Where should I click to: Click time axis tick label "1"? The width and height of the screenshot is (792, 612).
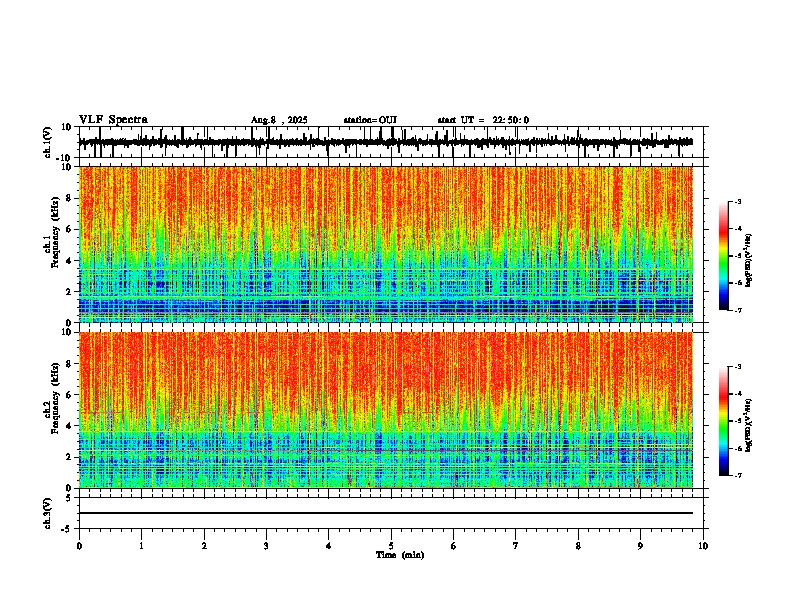coord(141,546)
